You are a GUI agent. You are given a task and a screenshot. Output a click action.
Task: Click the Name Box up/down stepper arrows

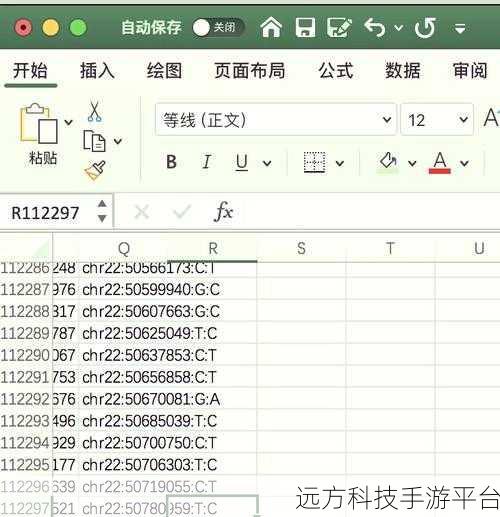point(102,211)
